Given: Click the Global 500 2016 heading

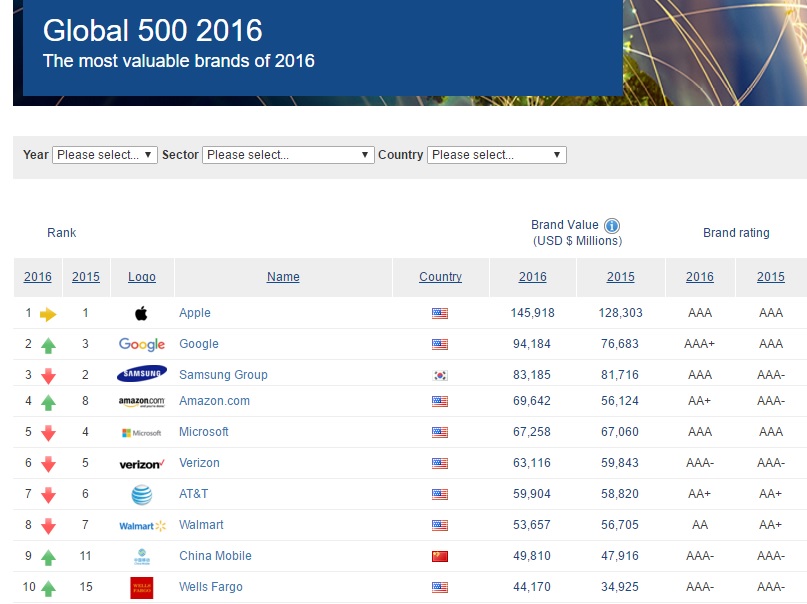Looking at the screenshot, I should (x=152, y=30).
